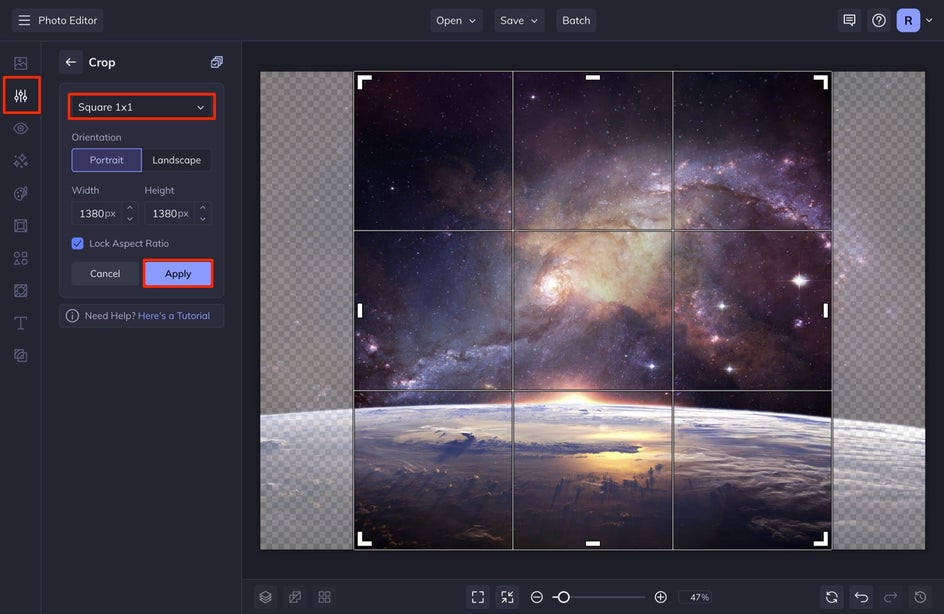Screen dimensions: 944x614
Task: Open the help question mark icon
Action: 879,20
